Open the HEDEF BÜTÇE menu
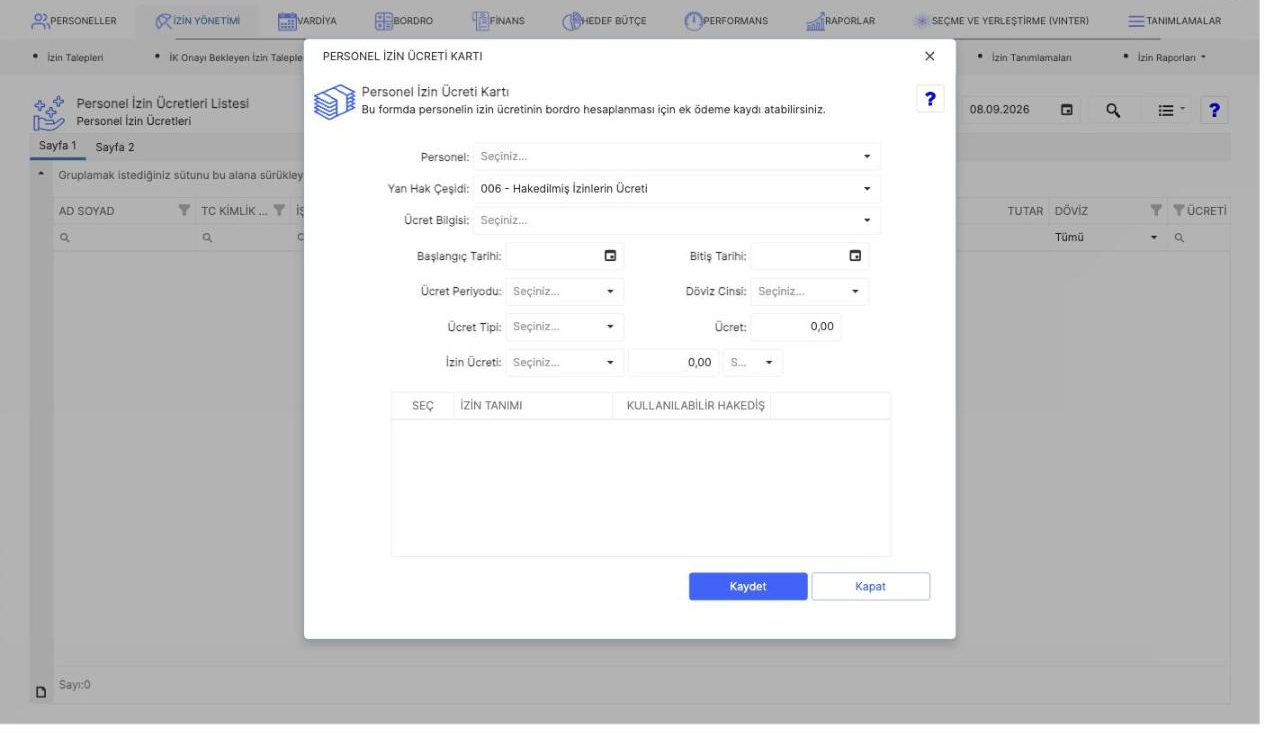Screen dimensions: 1270x735 click(x=604, y=20)
